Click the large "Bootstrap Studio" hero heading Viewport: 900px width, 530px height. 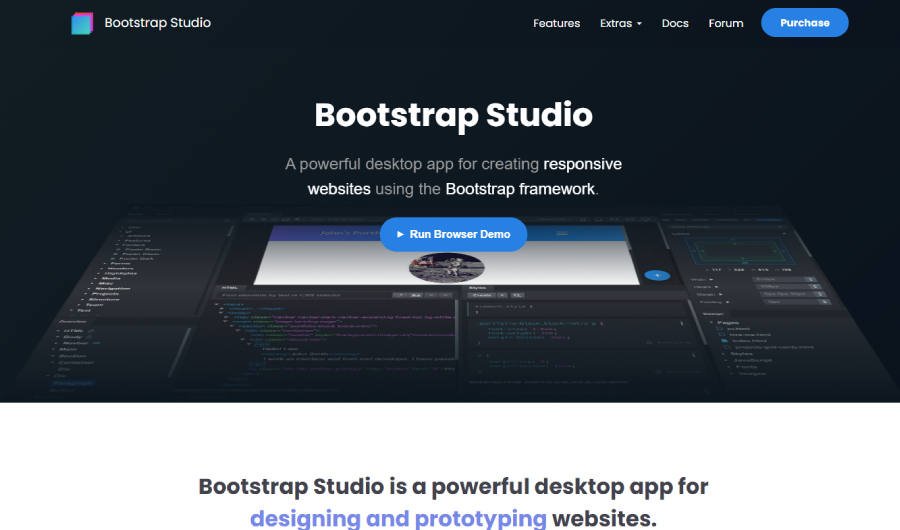[453, 115]
